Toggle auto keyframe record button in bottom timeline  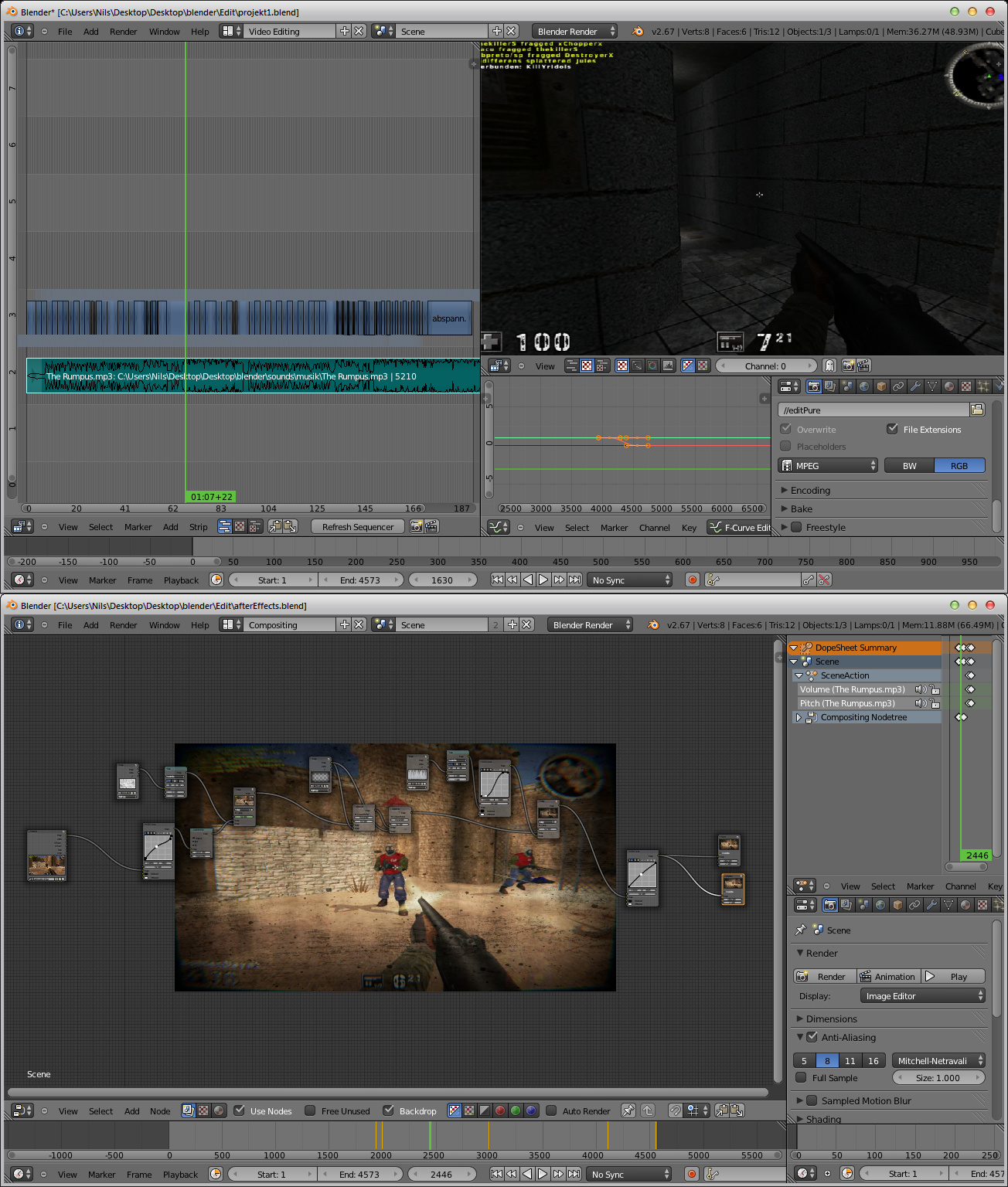(x=692, y=1174)
